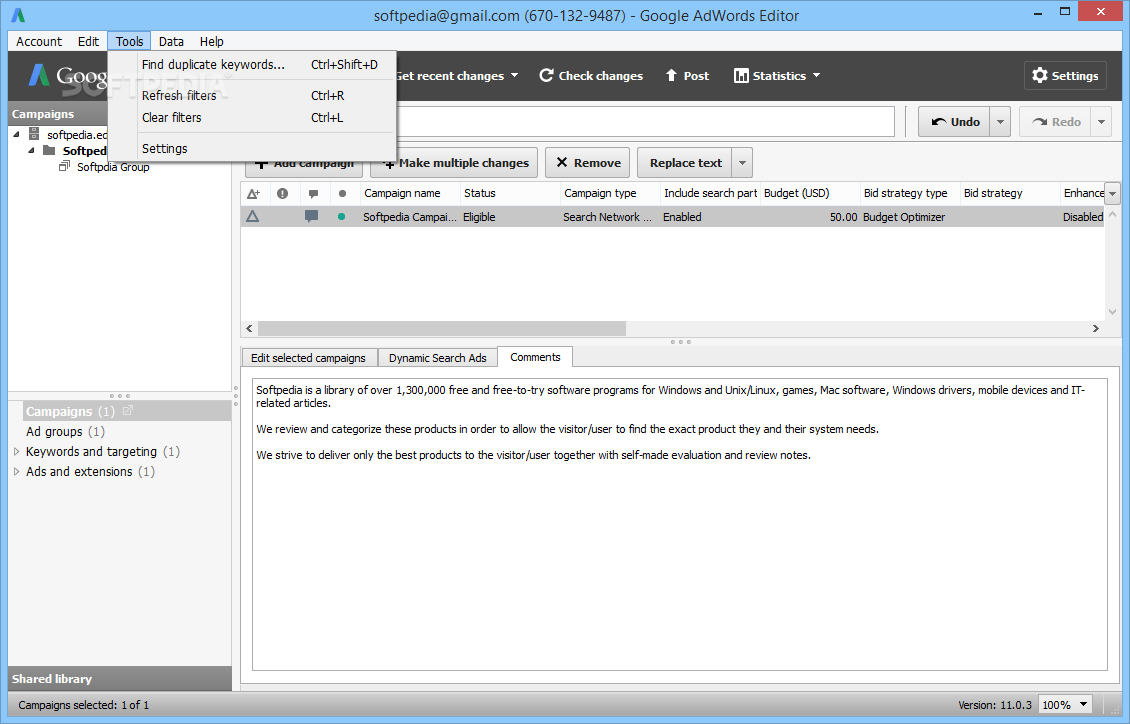1130x724 pixels.
Task: Switch to Dynamic Search Ads tab
Action: [437, 358]
